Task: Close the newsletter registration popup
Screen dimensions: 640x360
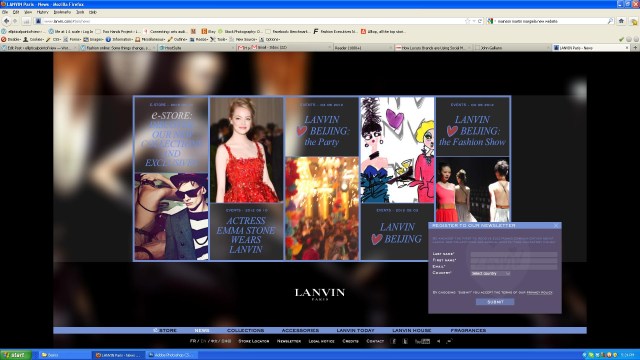Action: (556, 226)
